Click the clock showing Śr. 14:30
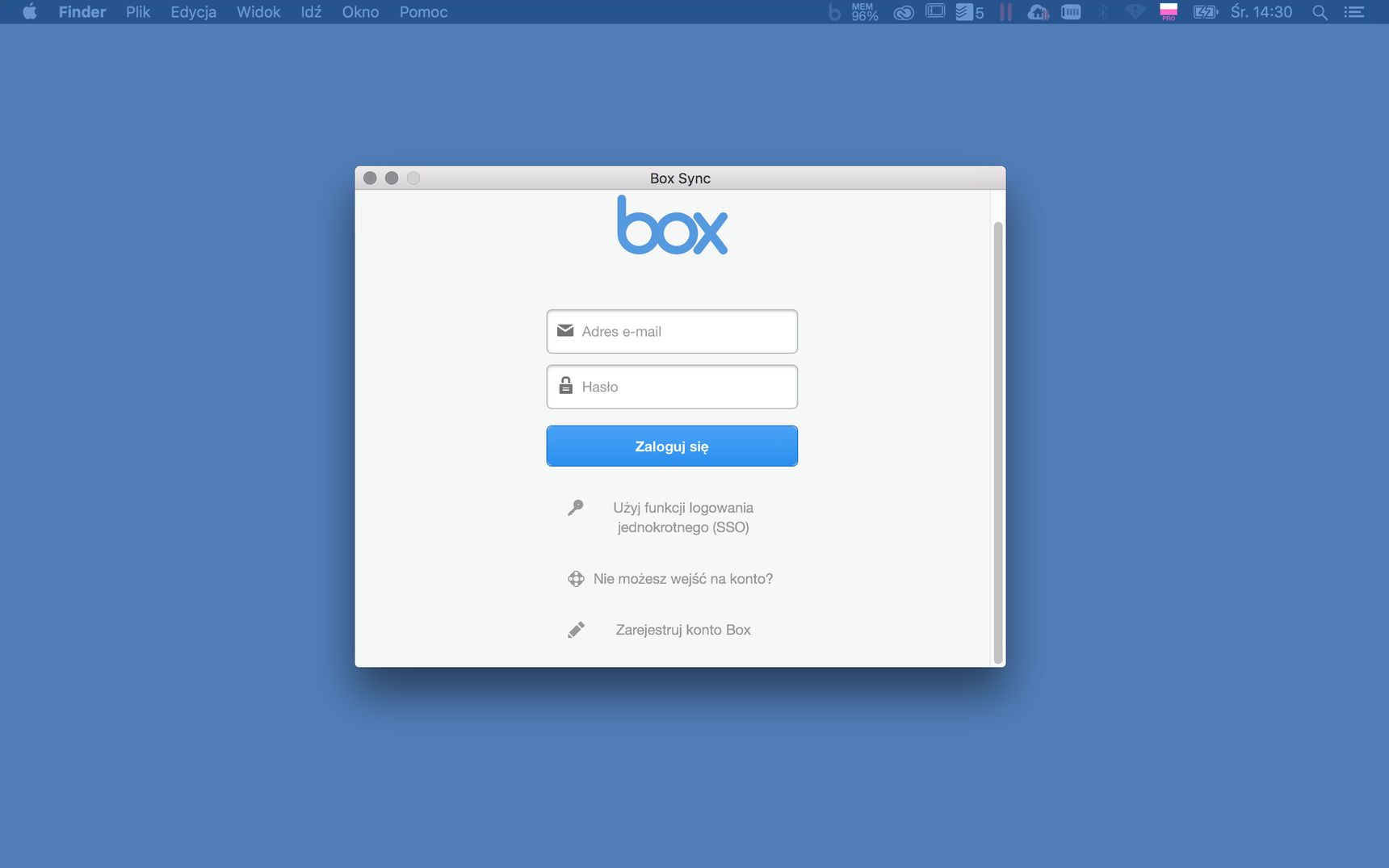Screen dimensions: 1389x868 pyautogui.click(x=1261, y=12)
